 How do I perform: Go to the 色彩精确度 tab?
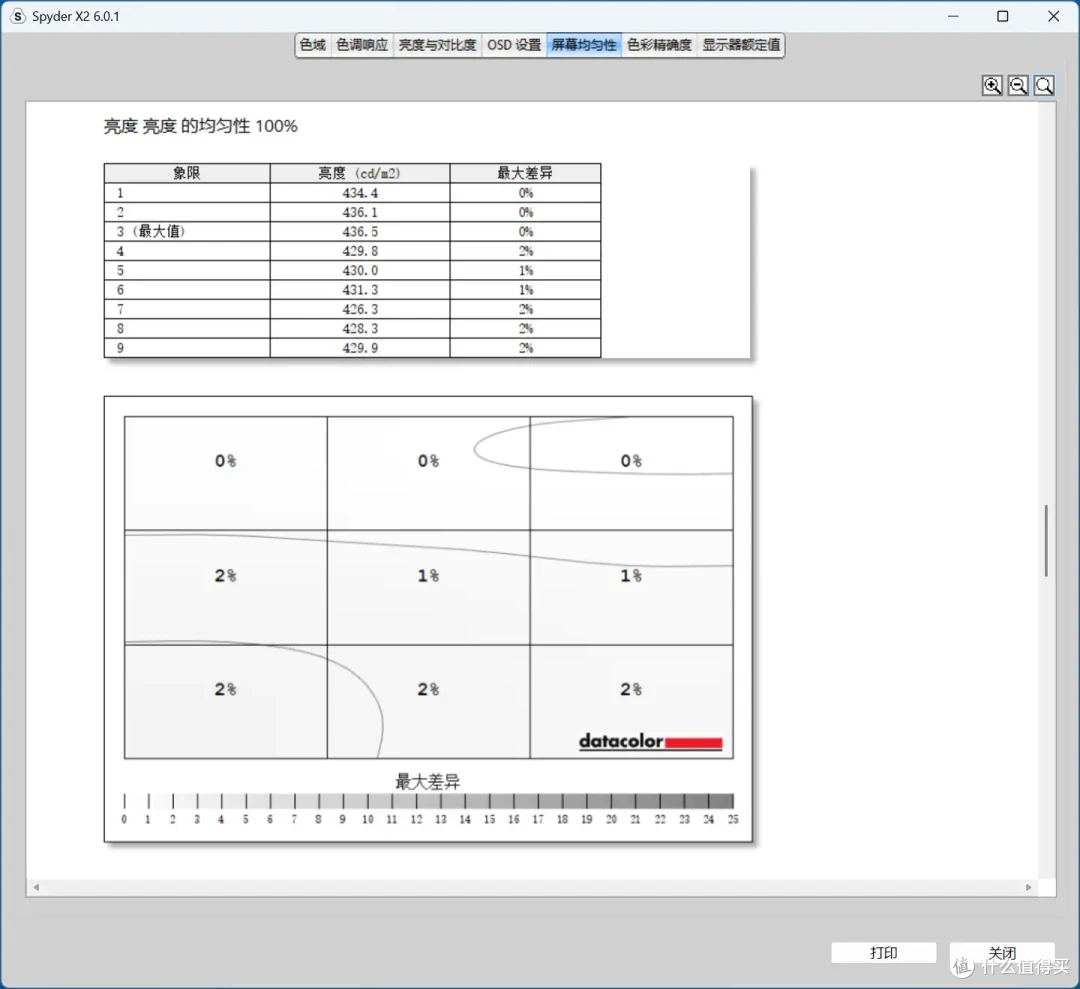659,45
